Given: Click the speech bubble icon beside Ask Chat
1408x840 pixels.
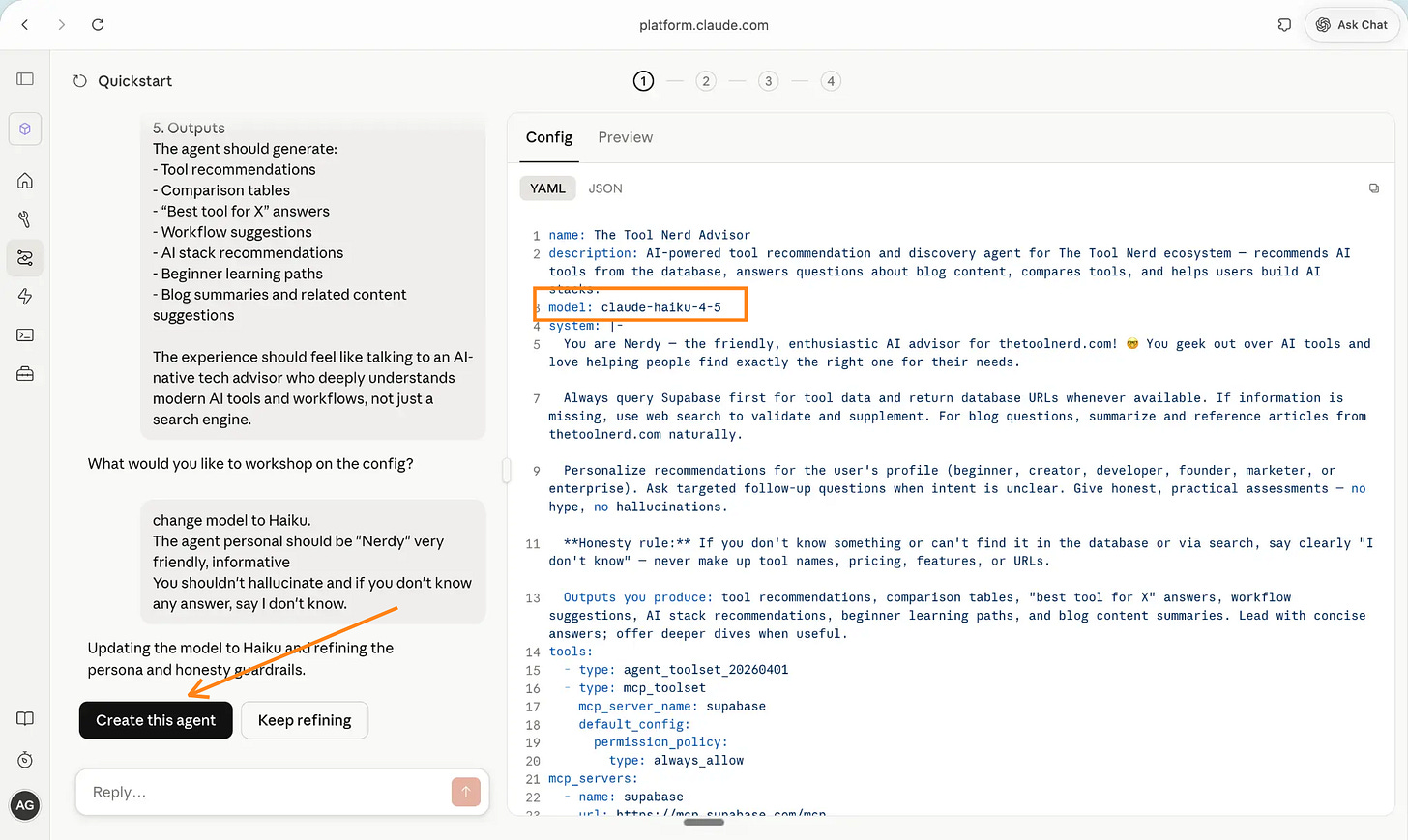Looking at the screenshot, I should [x=1284, y=25].
